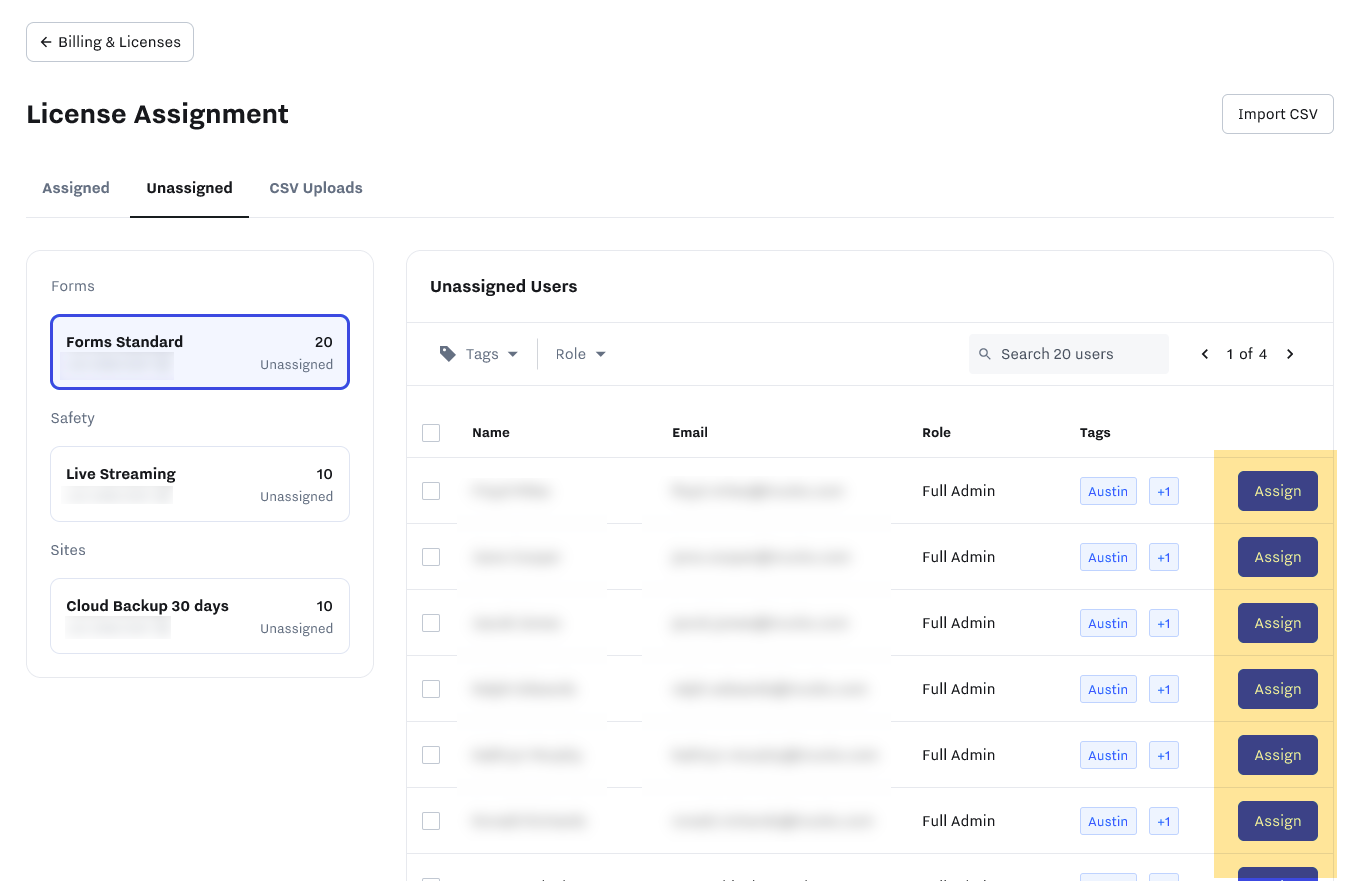Check the sixth user row's checkbox

click(x=431, y=821)
